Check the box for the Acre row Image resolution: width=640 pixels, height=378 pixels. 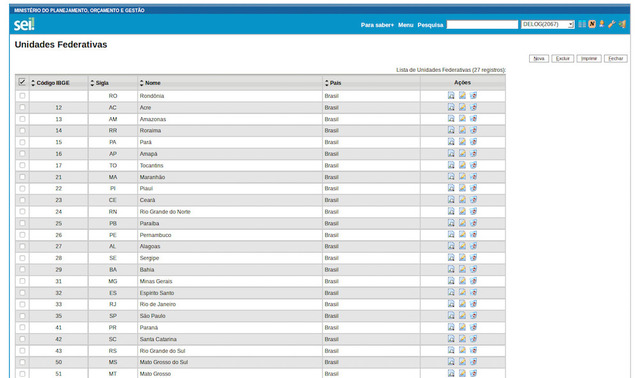click(x=22, y=107)
